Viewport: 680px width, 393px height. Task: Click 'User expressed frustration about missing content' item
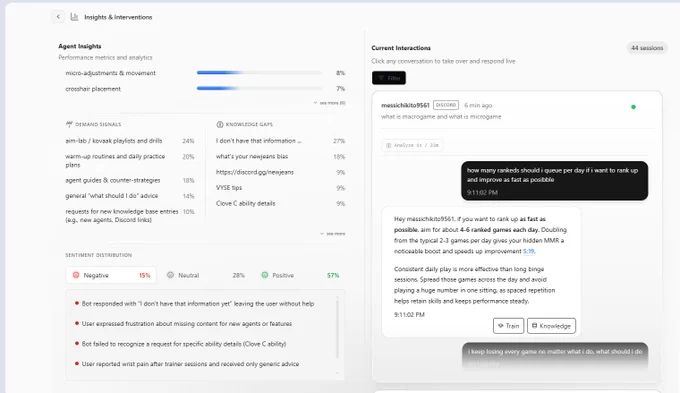click(186, 324)
